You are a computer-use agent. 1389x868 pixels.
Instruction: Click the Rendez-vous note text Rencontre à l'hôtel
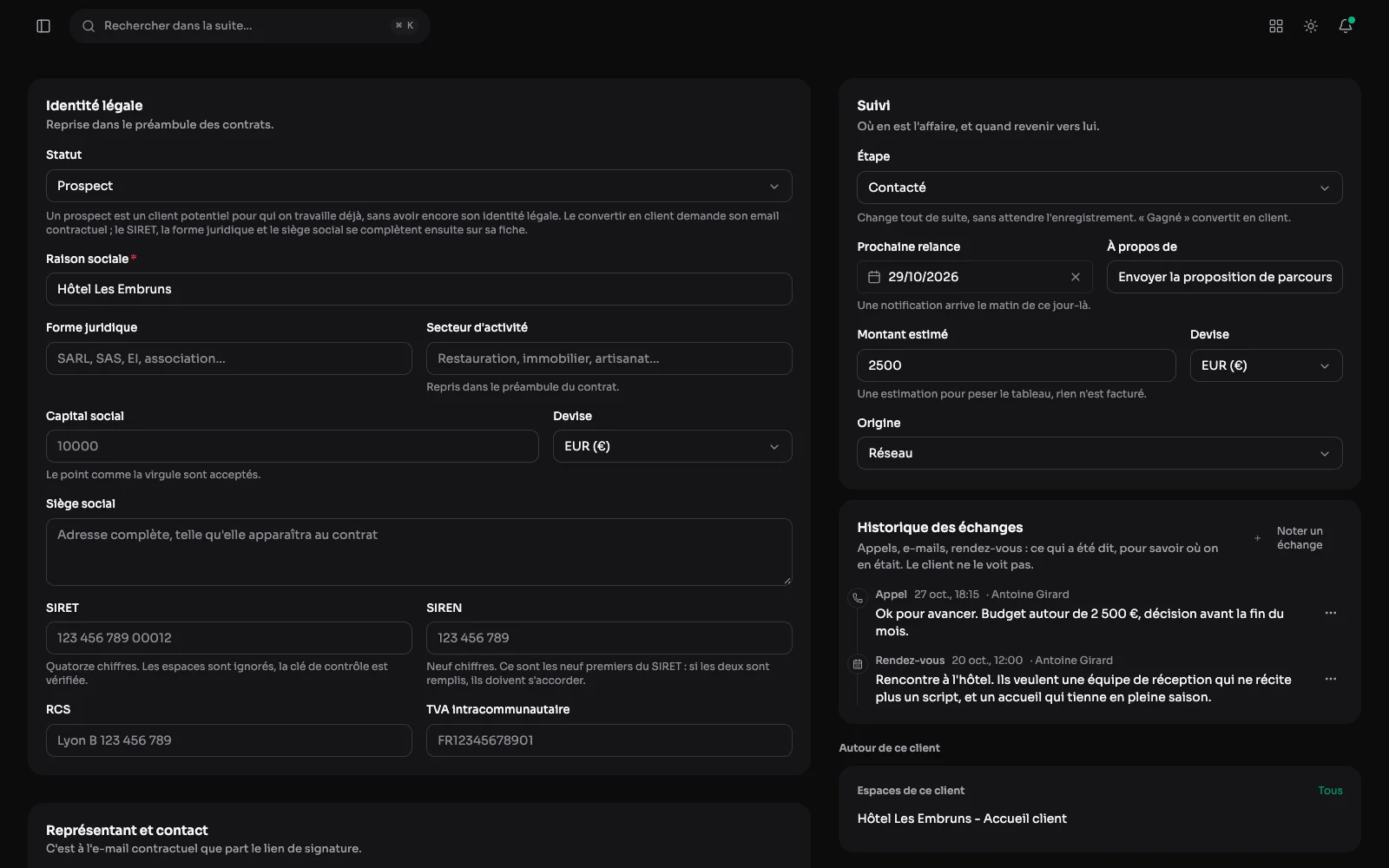click(x=1083, y=688)
